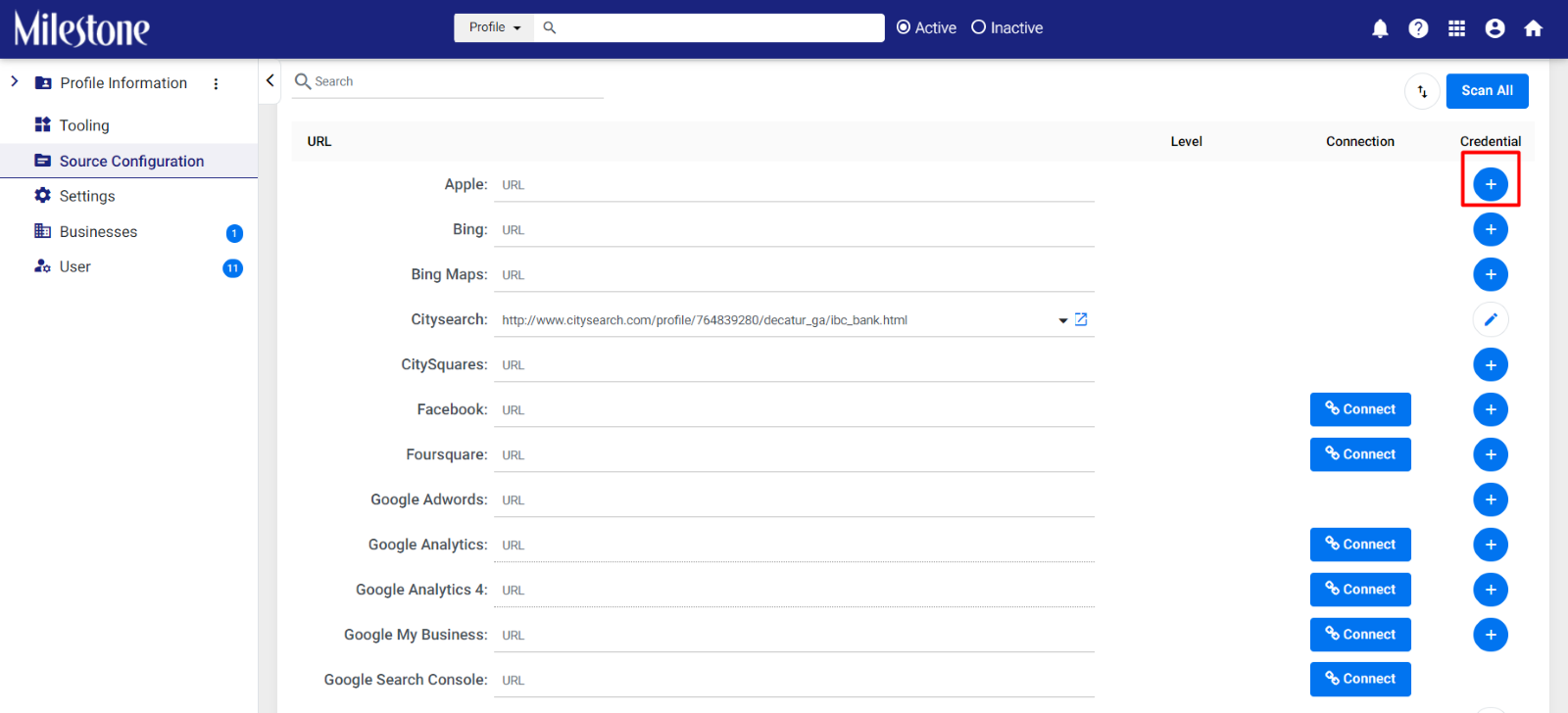Click the Profile Information three-dot menu

tap(216, 84)
